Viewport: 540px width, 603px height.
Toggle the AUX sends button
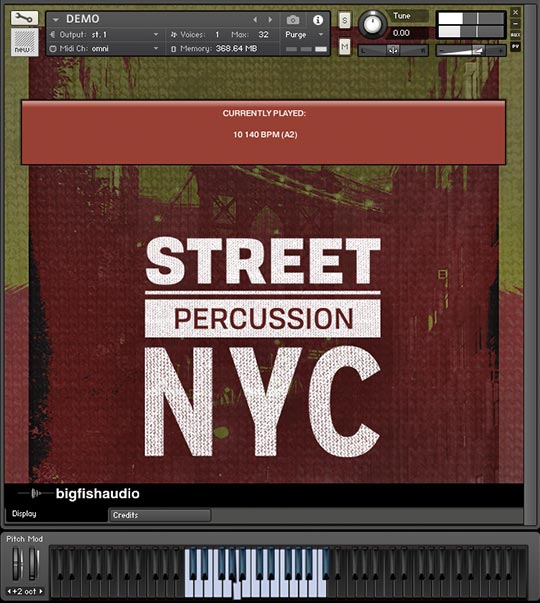click(x=515, y=35)
